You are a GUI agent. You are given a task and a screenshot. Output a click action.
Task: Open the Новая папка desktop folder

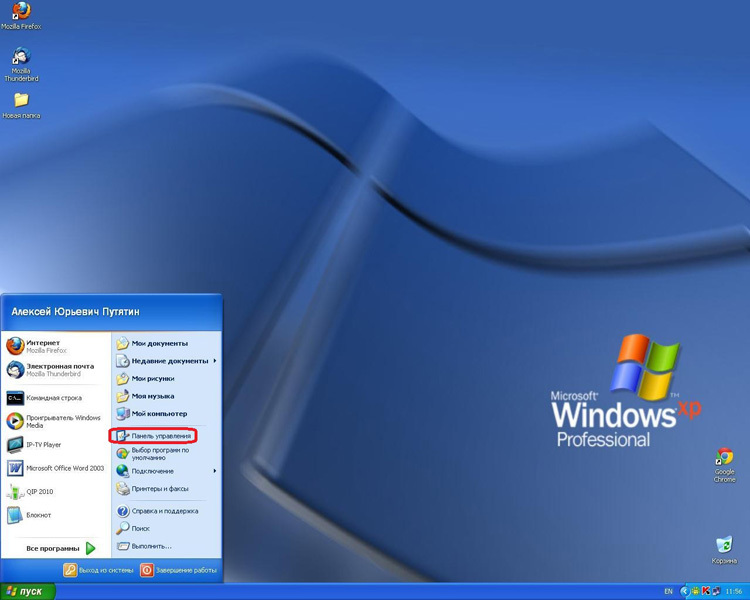(21, 106)
